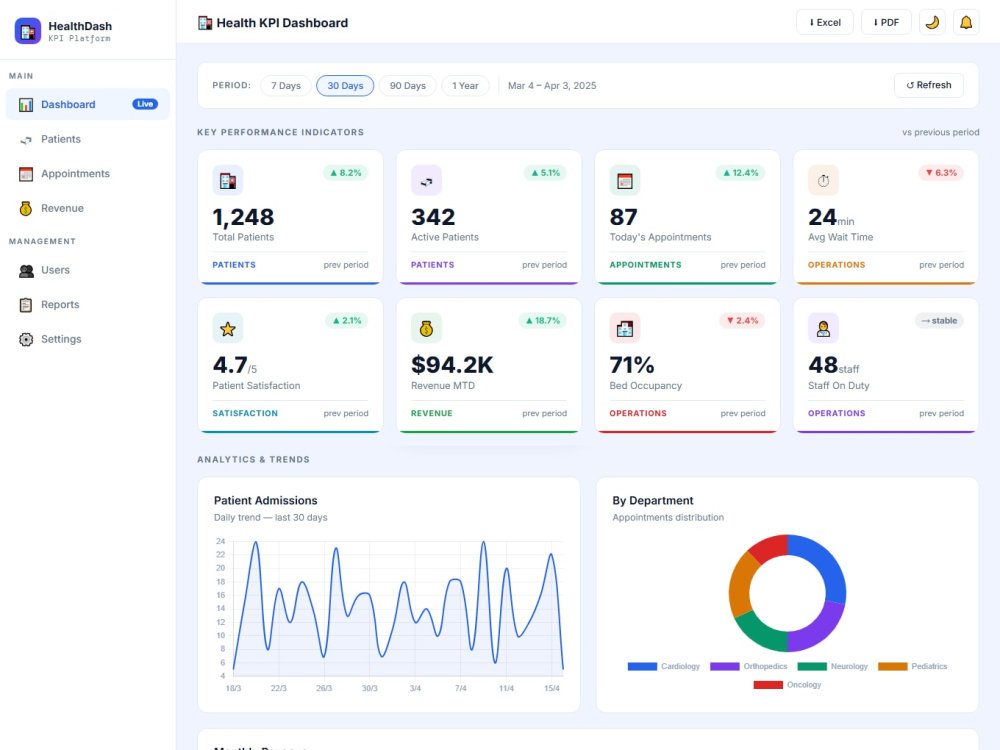Viewport: 1000px width, 750px height.
Task: Open Revenue page in sidebar
Action: pyautogui.click(x=88, y=208)
